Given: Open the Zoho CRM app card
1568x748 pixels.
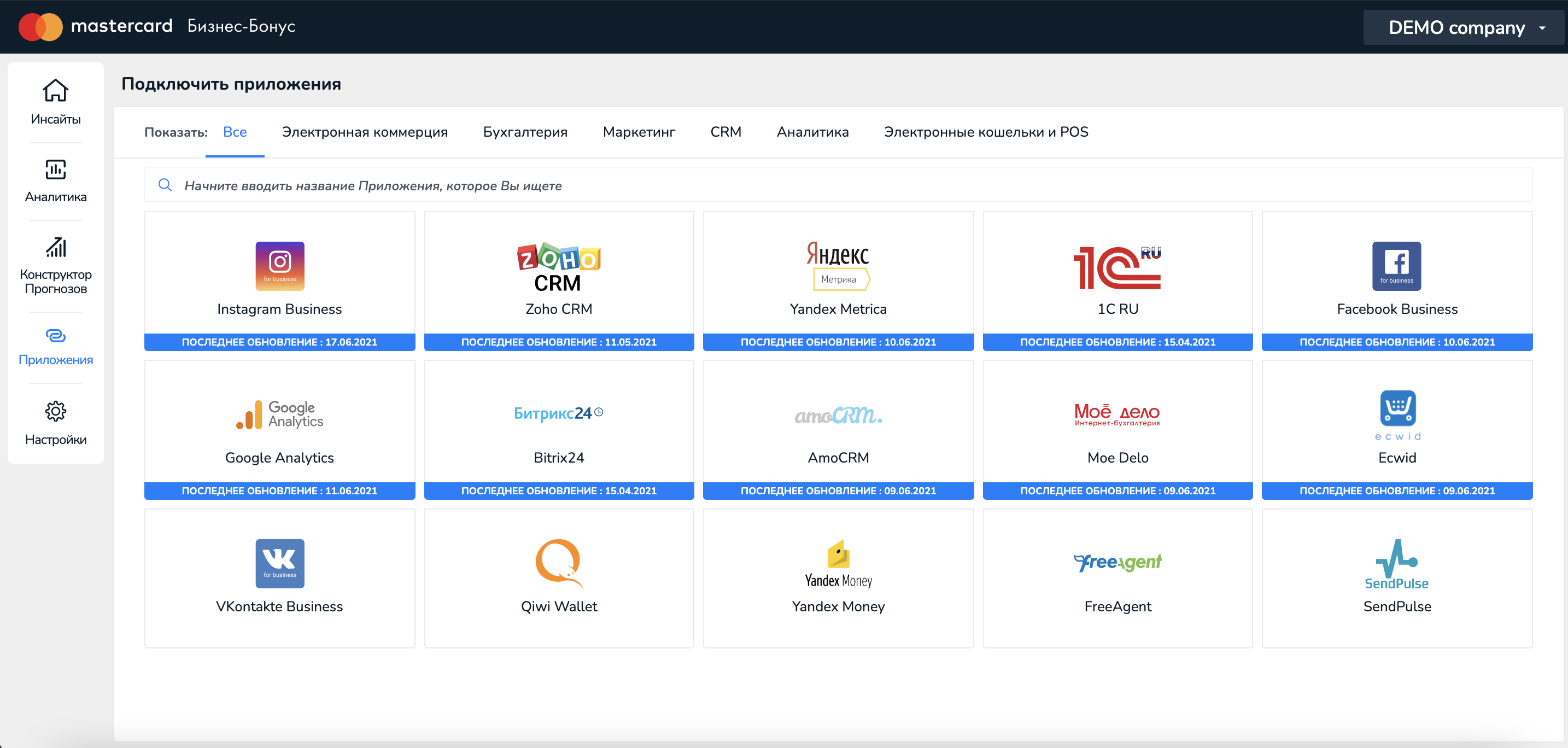Looking at the screenshot, I should point(558,280).
